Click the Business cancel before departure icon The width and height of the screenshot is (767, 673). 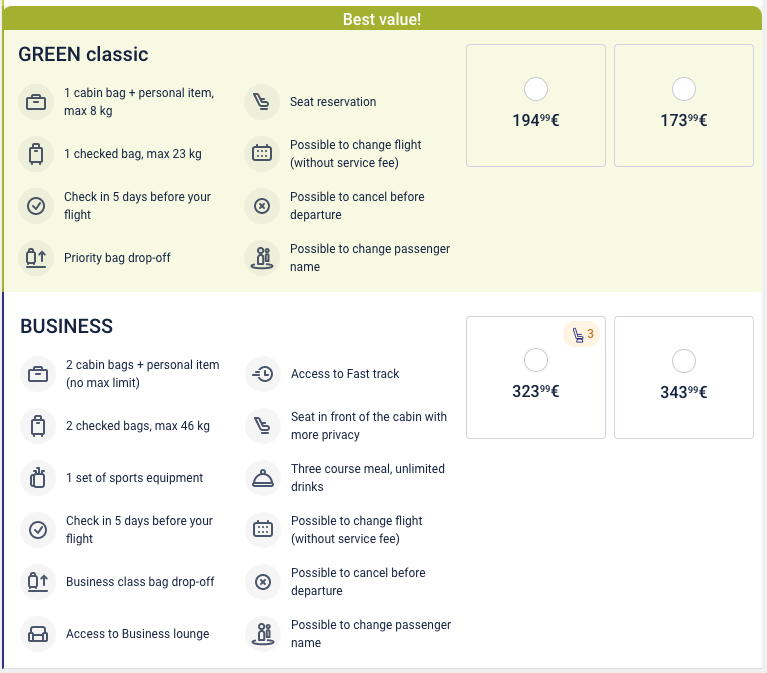263,582
